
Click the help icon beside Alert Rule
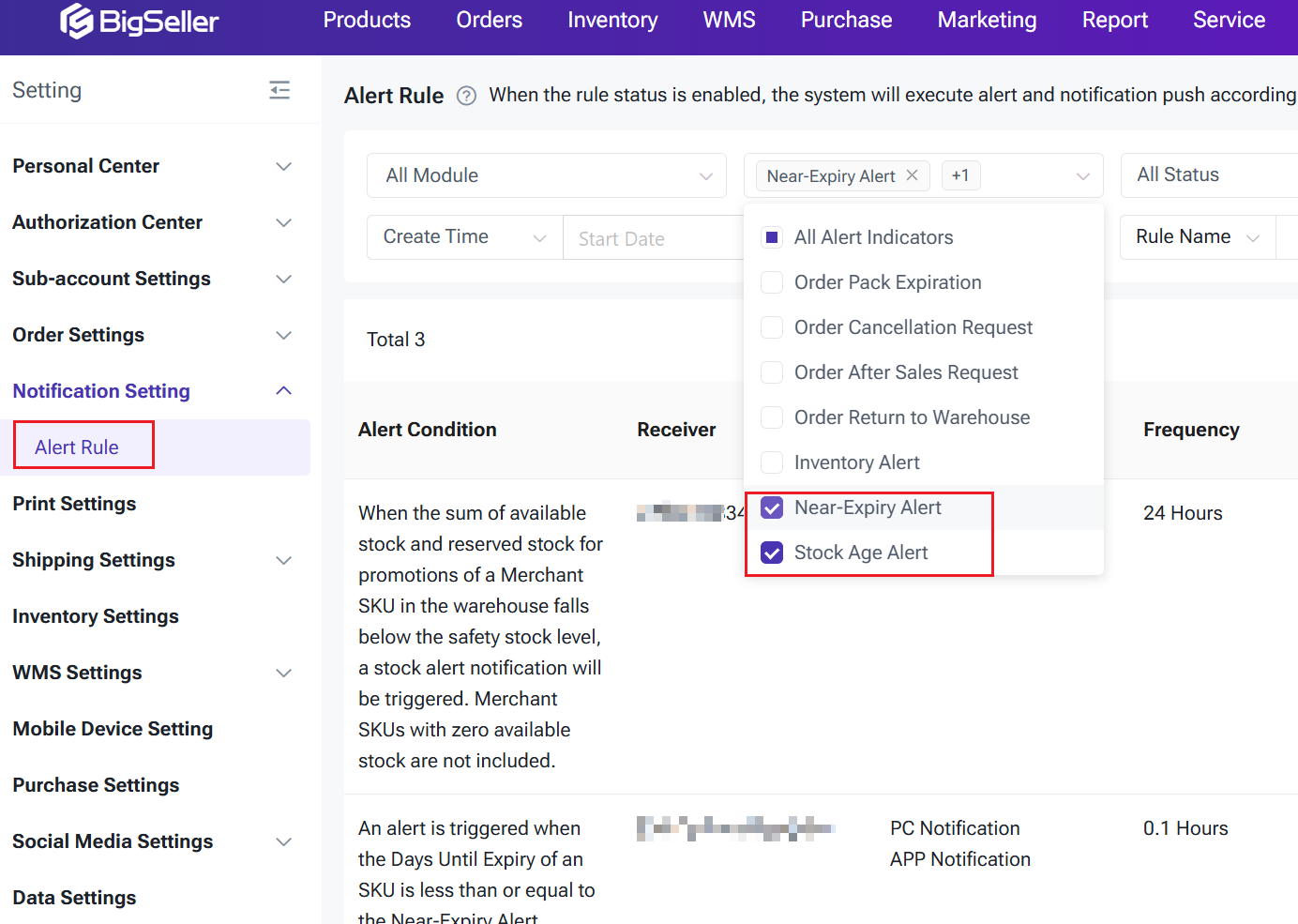[x=466, y=96]
